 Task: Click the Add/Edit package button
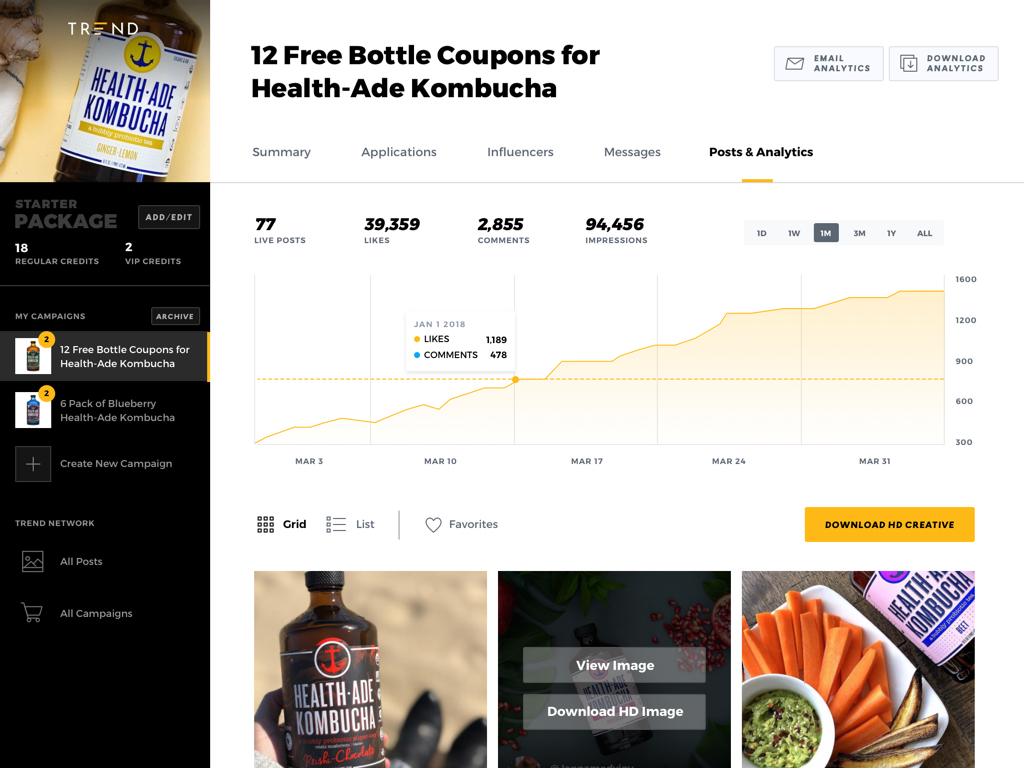tap(168, 217)
